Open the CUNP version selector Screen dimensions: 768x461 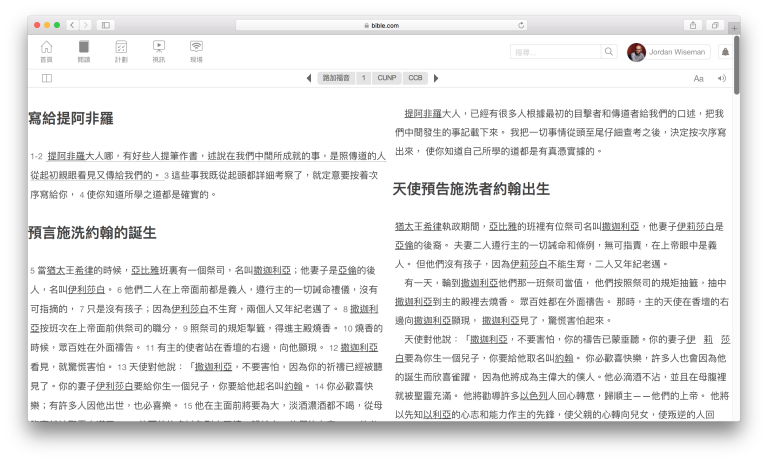pos(387,77)
